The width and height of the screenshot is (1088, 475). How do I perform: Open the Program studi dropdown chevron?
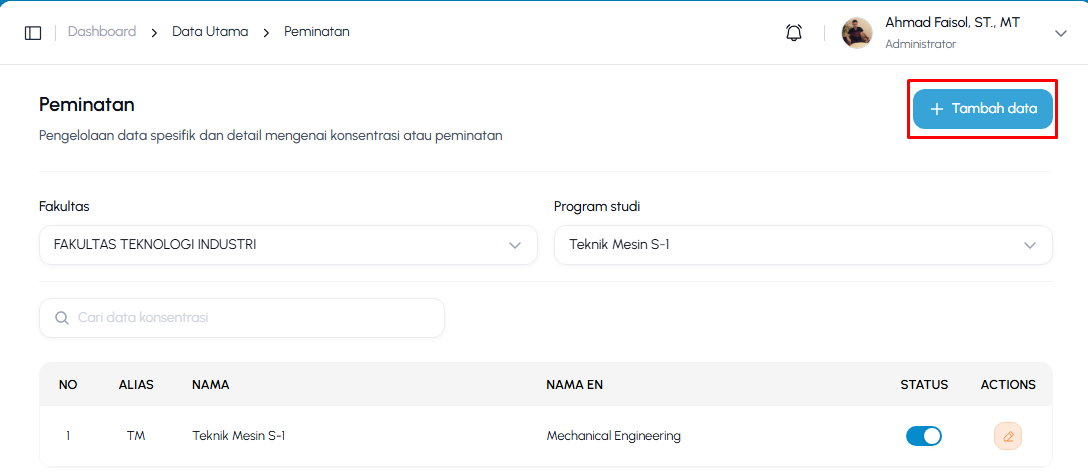pyautogui.click(x=1030, y=245)
